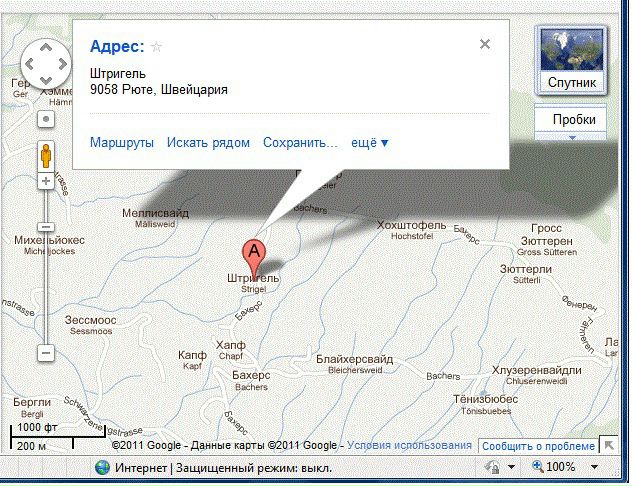Click the status bar security lock icon
Image resolution: width=632 pixels, height=486 pixels.
492,467
